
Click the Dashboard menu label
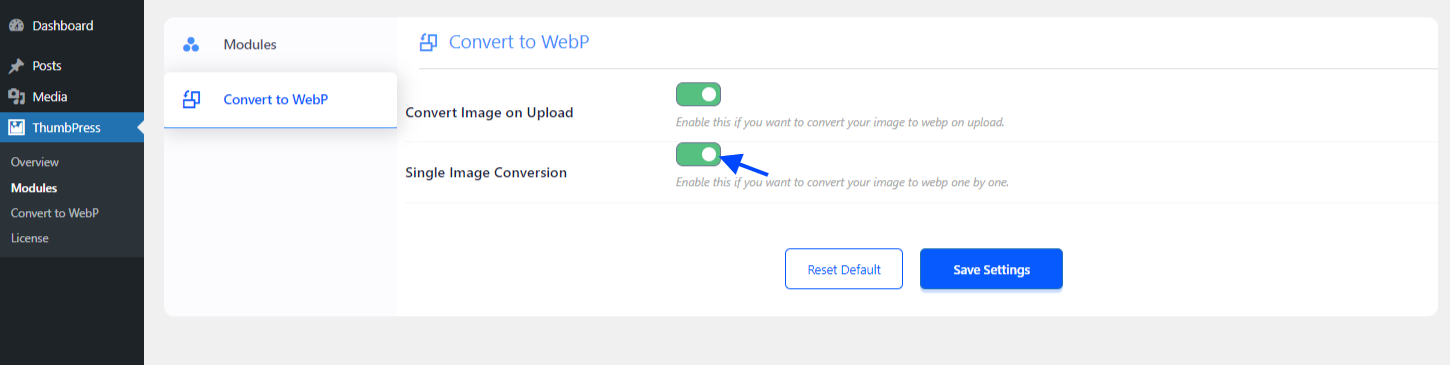point(63,26)
